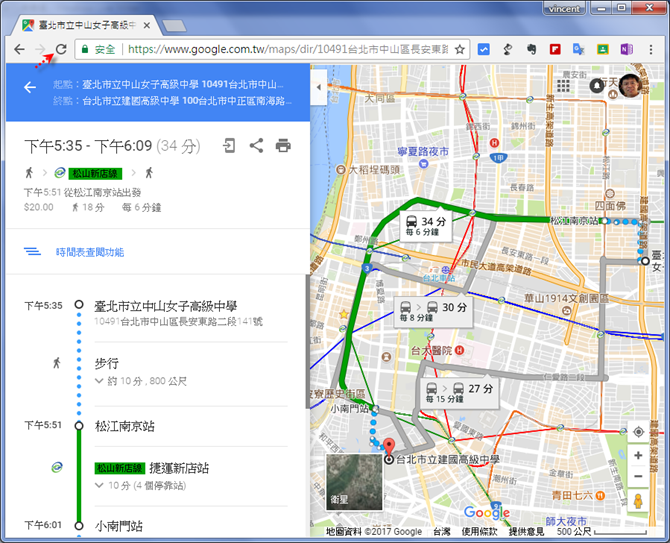Screen dimensions: 670x543
Task: Click 松江南京站 stop in directions list
Action: (124, 426)
